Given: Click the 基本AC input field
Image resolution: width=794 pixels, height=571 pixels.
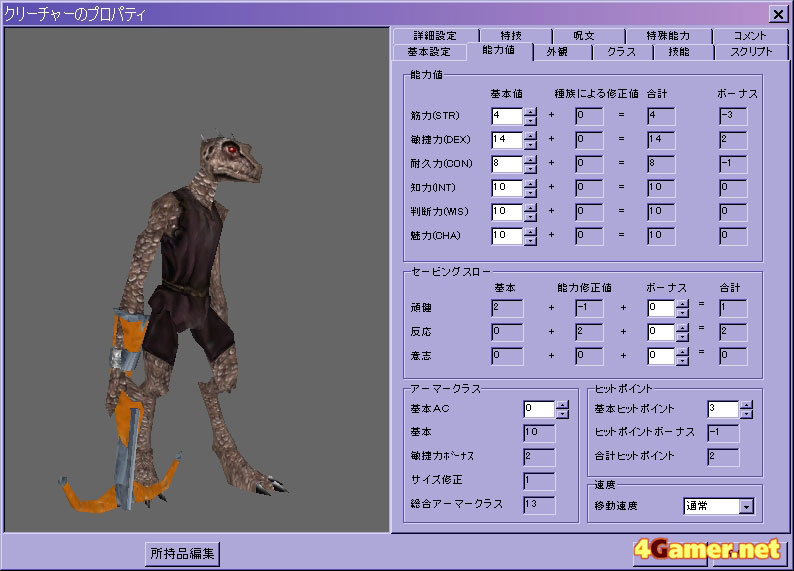Looking at the screenshot, I should click(x=539, y=410).
